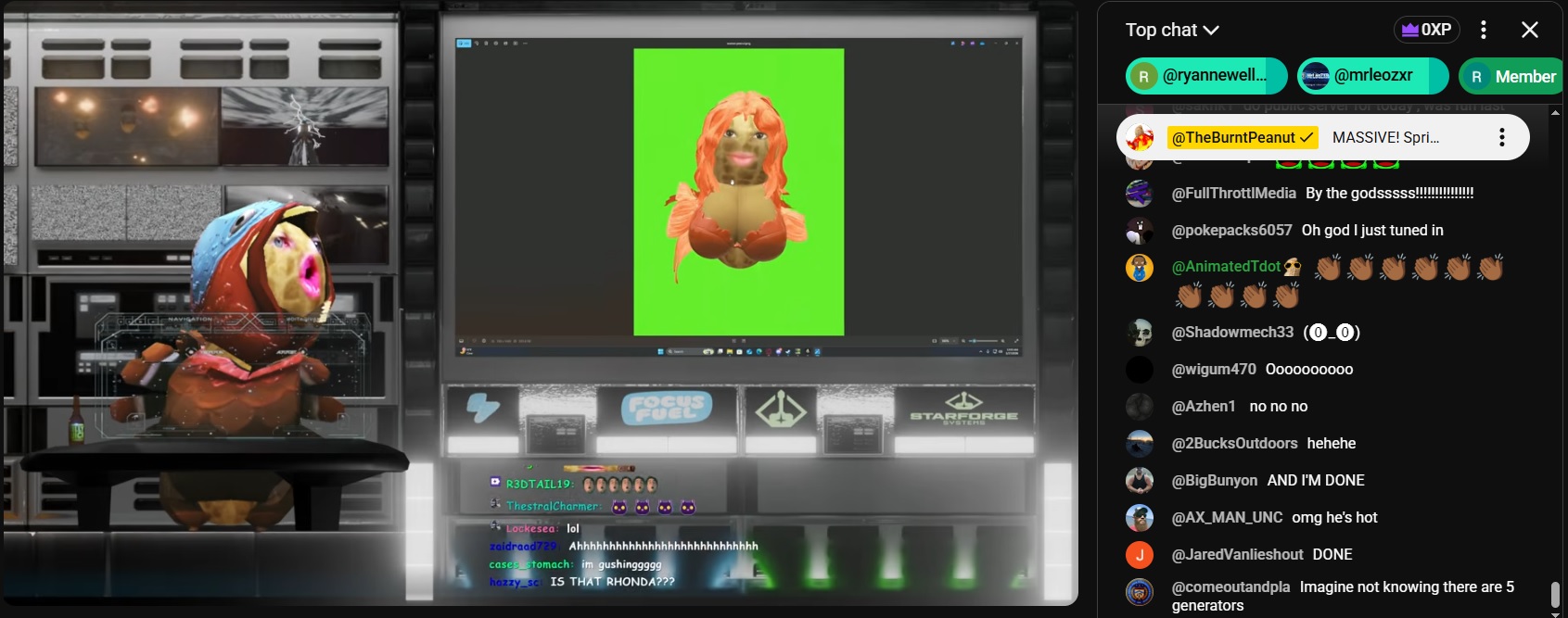This screenshot has width=1568, height=618.
Task: Click the 'omg he's hot' chat message
Action: [x=1334, y=517]
